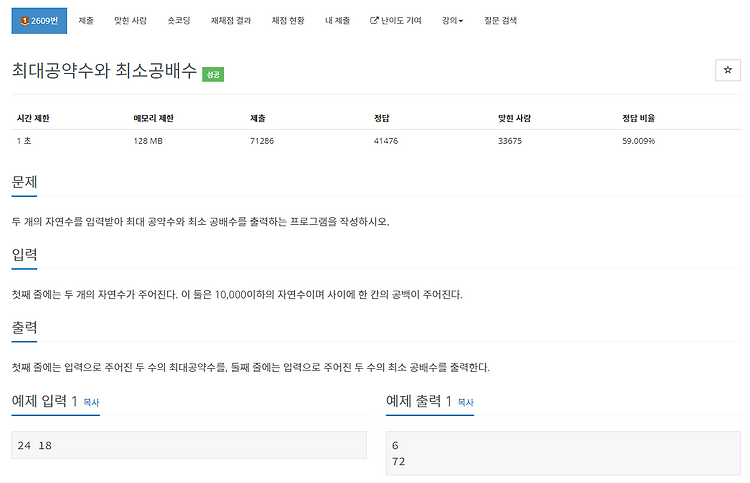Click the value 41476 in 정답 column
Screen dimensions: 750x483
[386, 141]
